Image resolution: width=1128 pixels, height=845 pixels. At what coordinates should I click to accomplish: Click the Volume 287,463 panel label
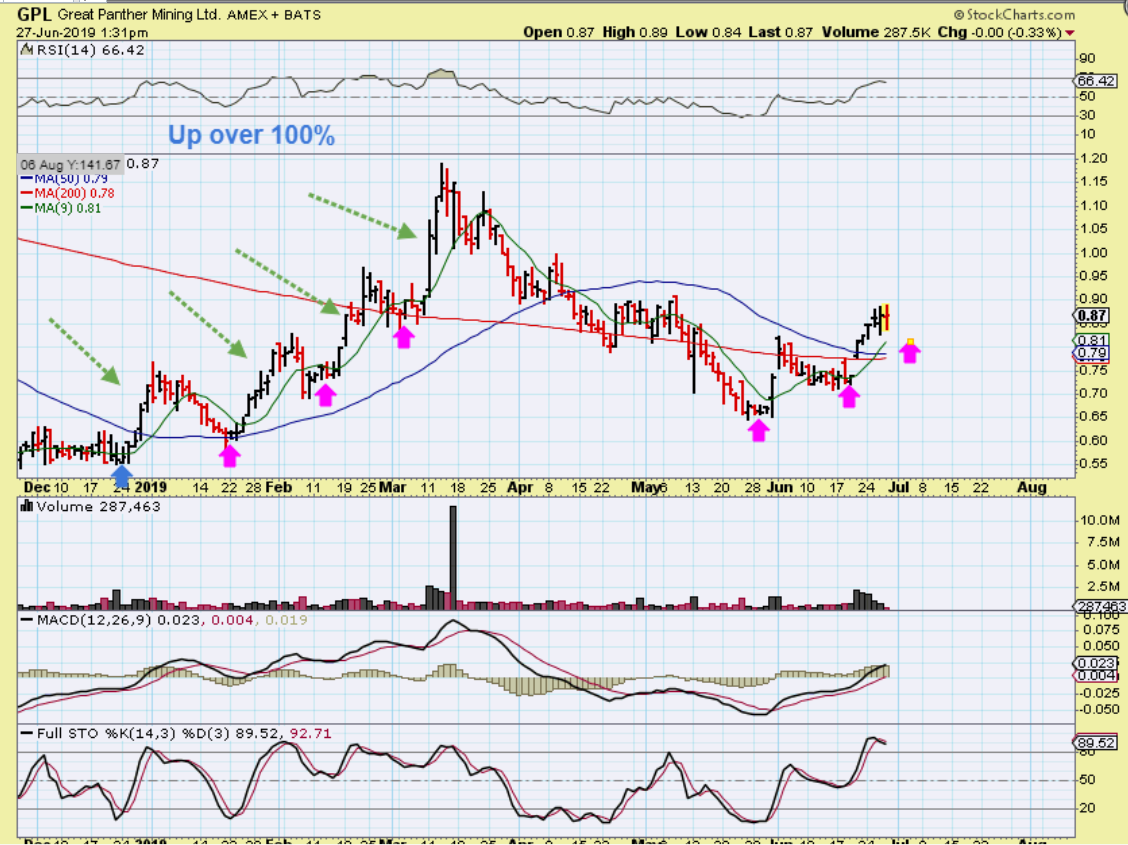click(99, 507)
